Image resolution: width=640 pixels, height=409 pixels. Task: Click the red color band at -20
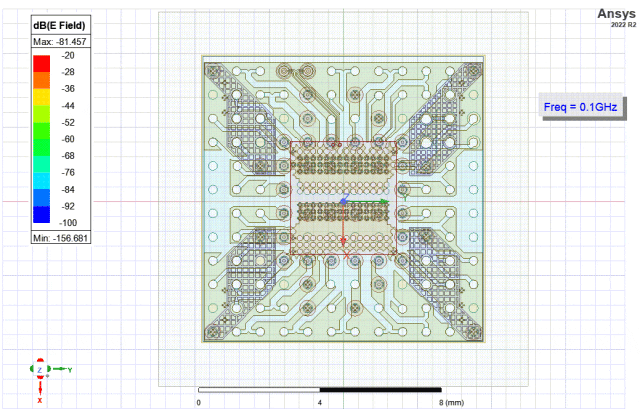click(x=42, y=64)
